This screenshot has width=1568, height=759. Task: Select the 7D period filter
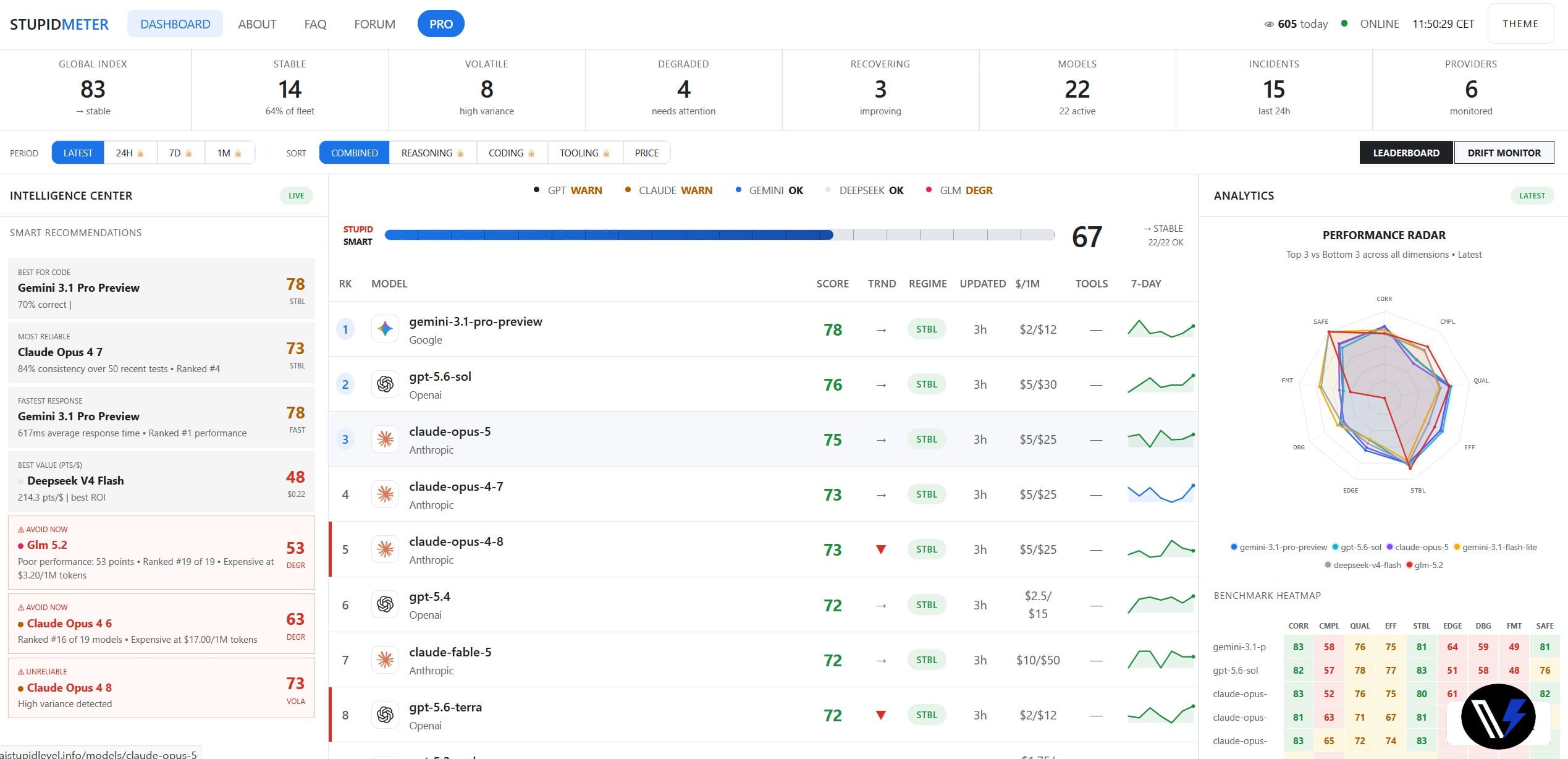pos(180,153)
